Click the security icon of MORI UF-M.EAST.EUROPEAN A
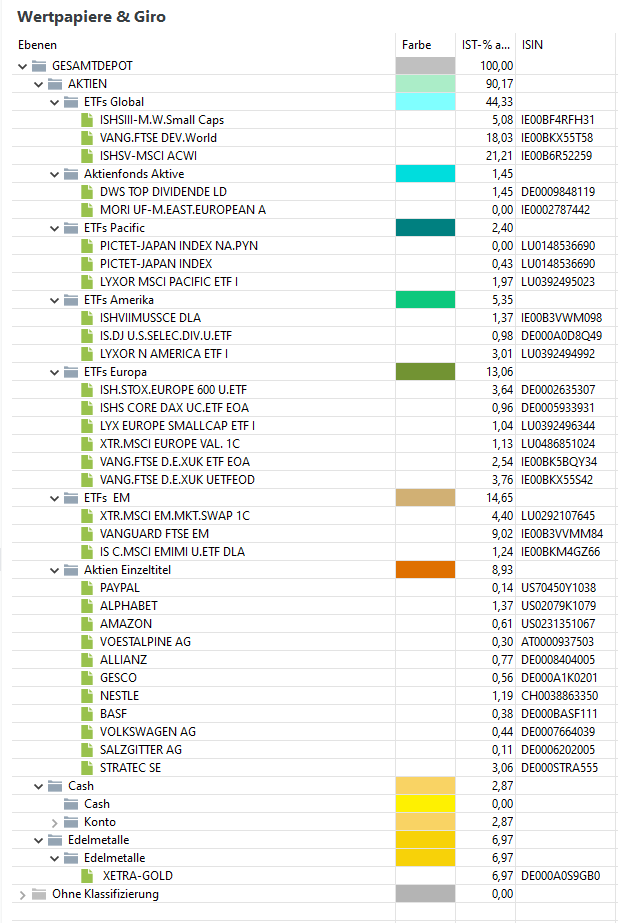Image resolution: width=618 pixels, height=923 pixels. pos(87,210)
